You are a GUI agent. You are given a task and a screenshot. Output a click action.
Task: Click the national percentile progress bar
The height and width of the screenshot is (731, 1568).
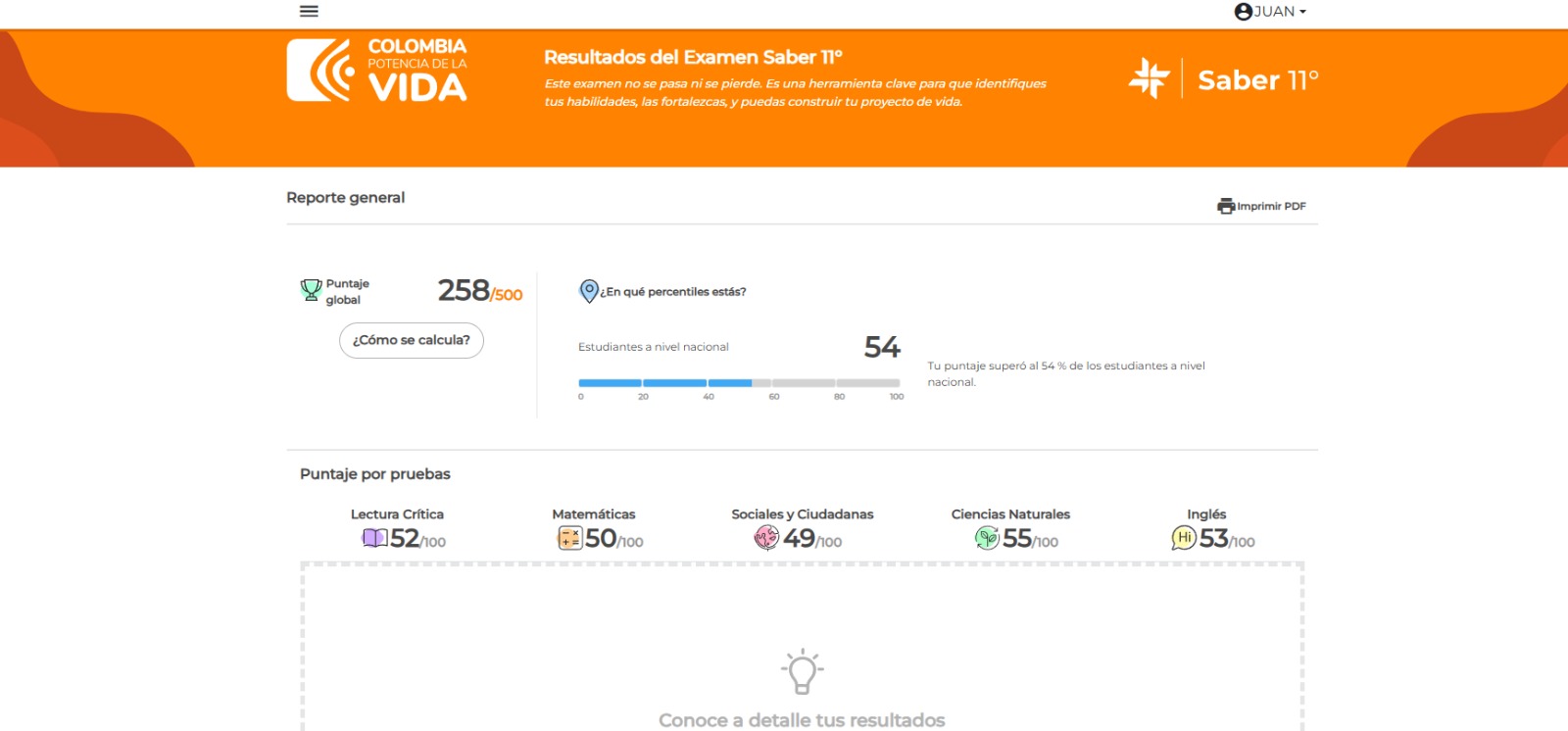pyautogui.click(x=739, y=383)
